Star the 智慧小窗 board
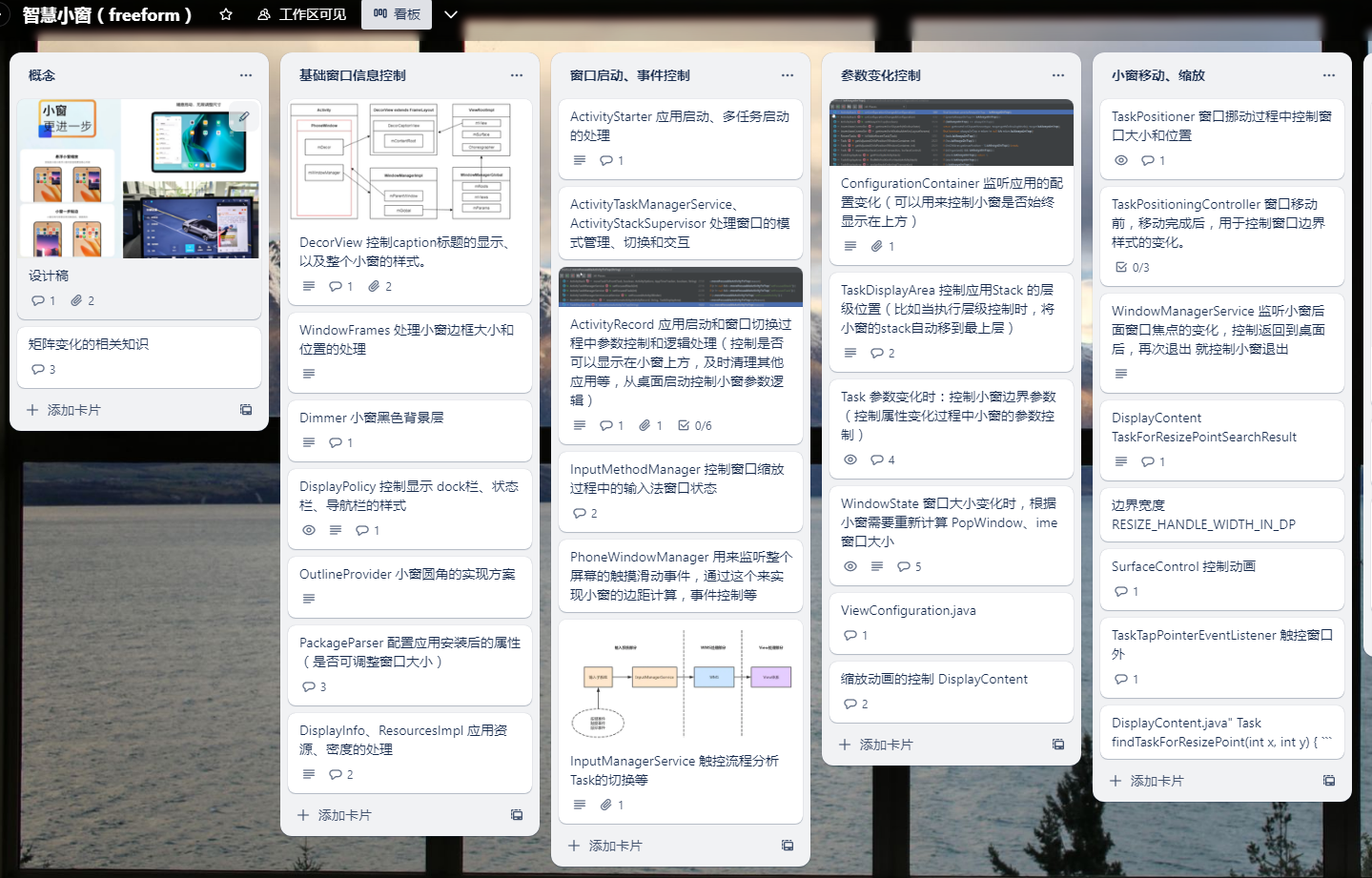Image resolution: width=1372 pixels, height=878 pixels. click(226, 14)
